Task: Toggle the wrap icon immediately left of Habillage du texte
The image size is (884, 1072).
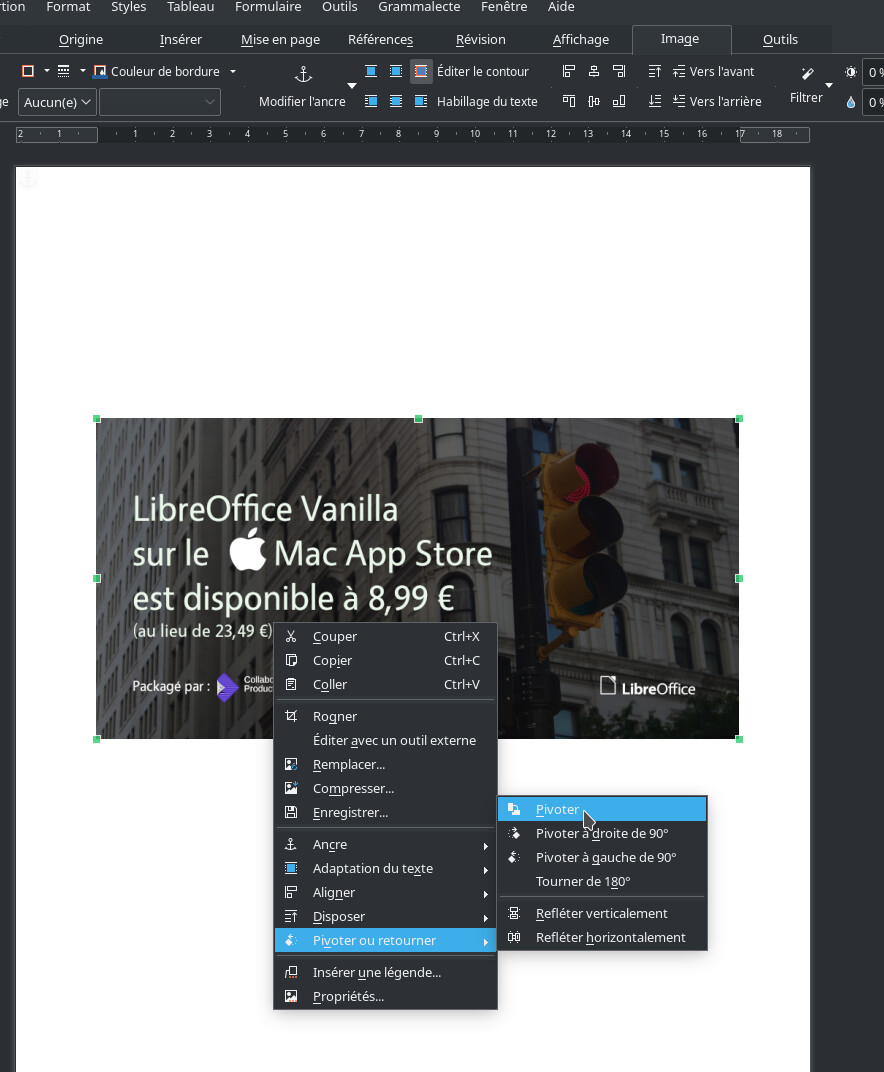Action: pos(421,101)
